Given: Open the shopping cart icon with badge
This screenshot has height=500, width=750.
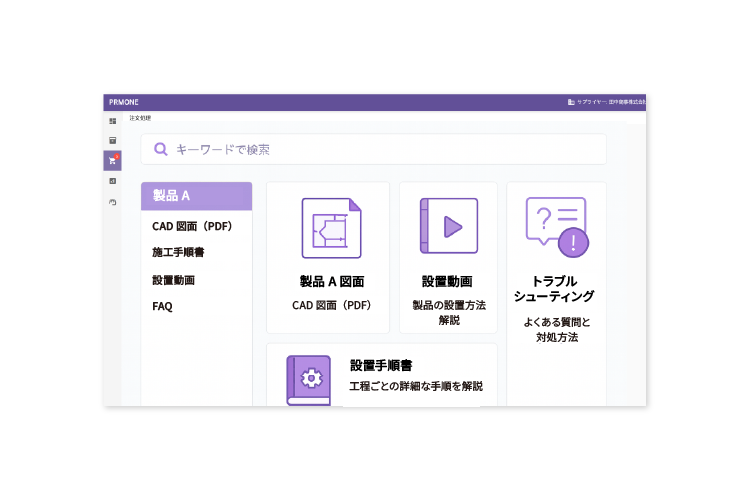Looking at the screenshot, I should (x=112, y=160).
